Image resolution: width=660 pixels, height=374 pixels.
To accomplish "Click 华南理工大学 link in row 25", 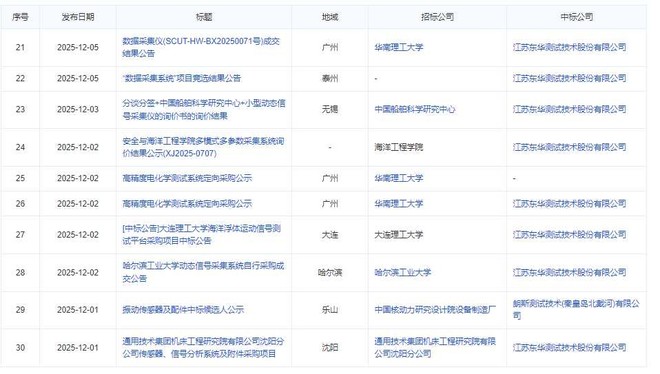I will (399, 178).
